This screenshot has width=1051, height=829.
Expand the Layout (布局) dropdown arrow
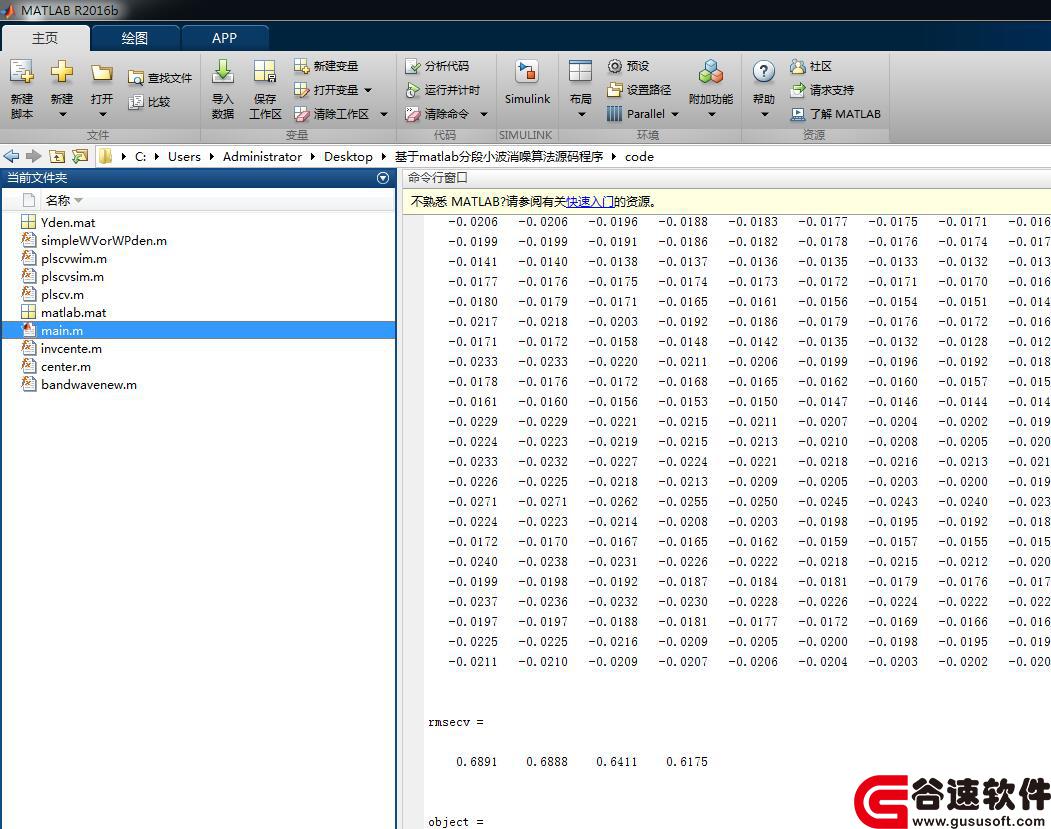581,115
